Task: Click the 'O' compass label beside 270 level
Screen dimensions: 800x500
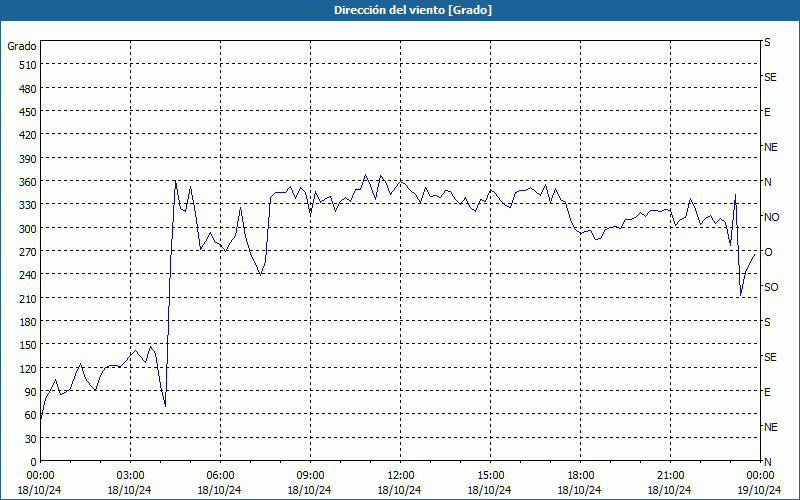Action: coord(768,252)
